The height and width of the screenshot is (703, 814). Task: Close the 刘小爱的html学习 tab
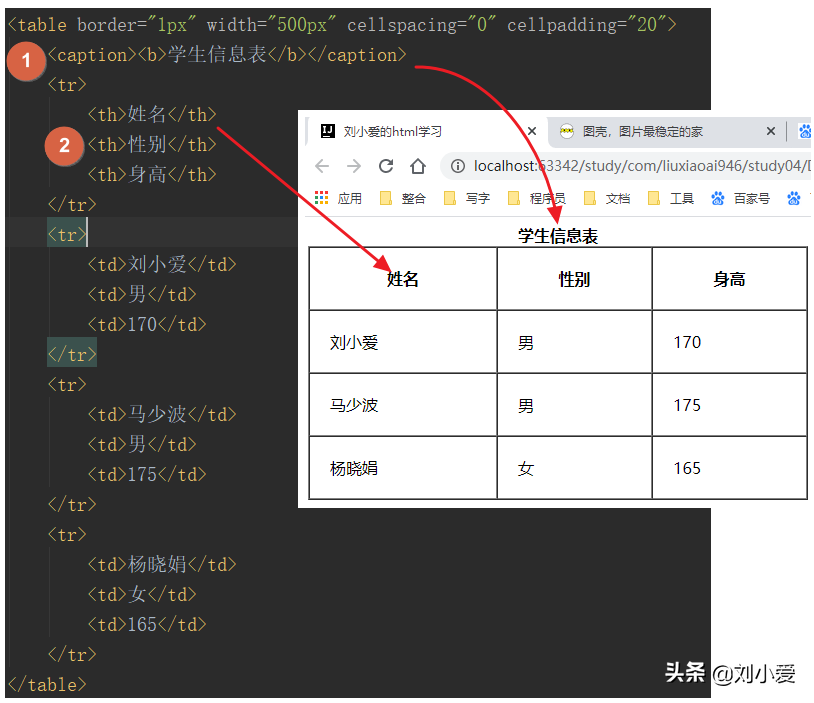tap(532, 131)
